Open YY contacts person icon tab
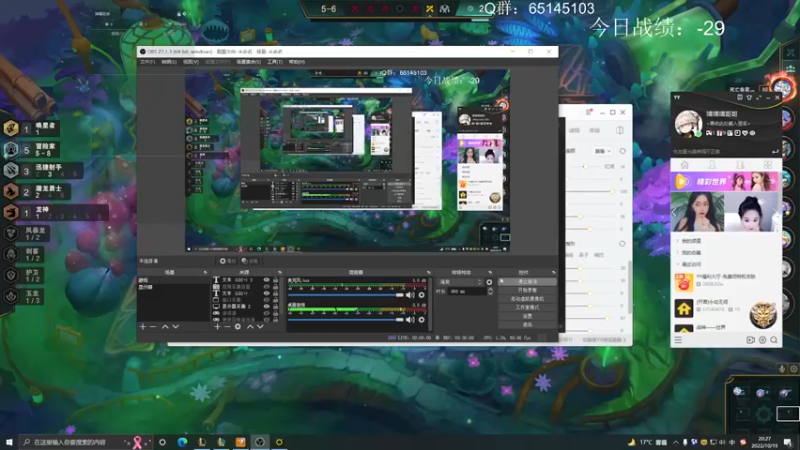 712,165
